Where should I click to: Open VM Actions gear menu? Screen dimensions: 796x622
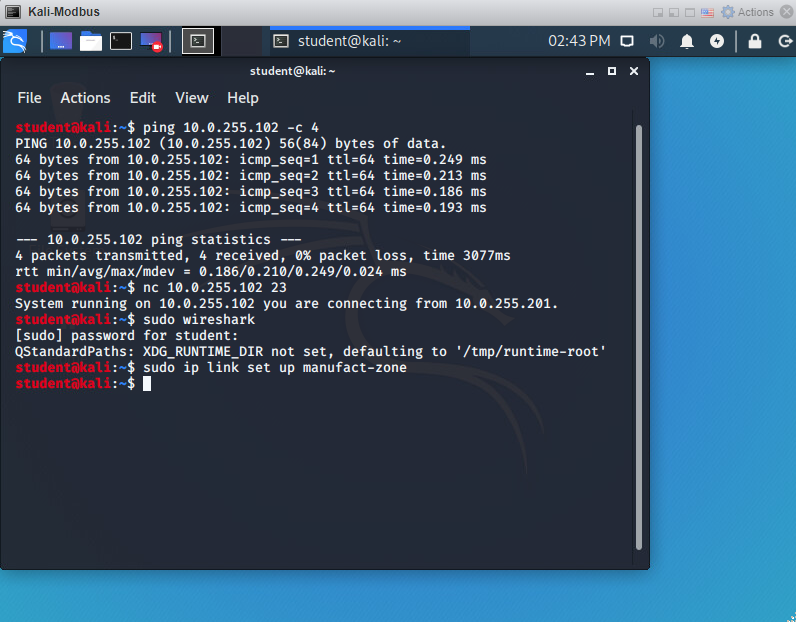pyautogui.click(x=748, y=12)
